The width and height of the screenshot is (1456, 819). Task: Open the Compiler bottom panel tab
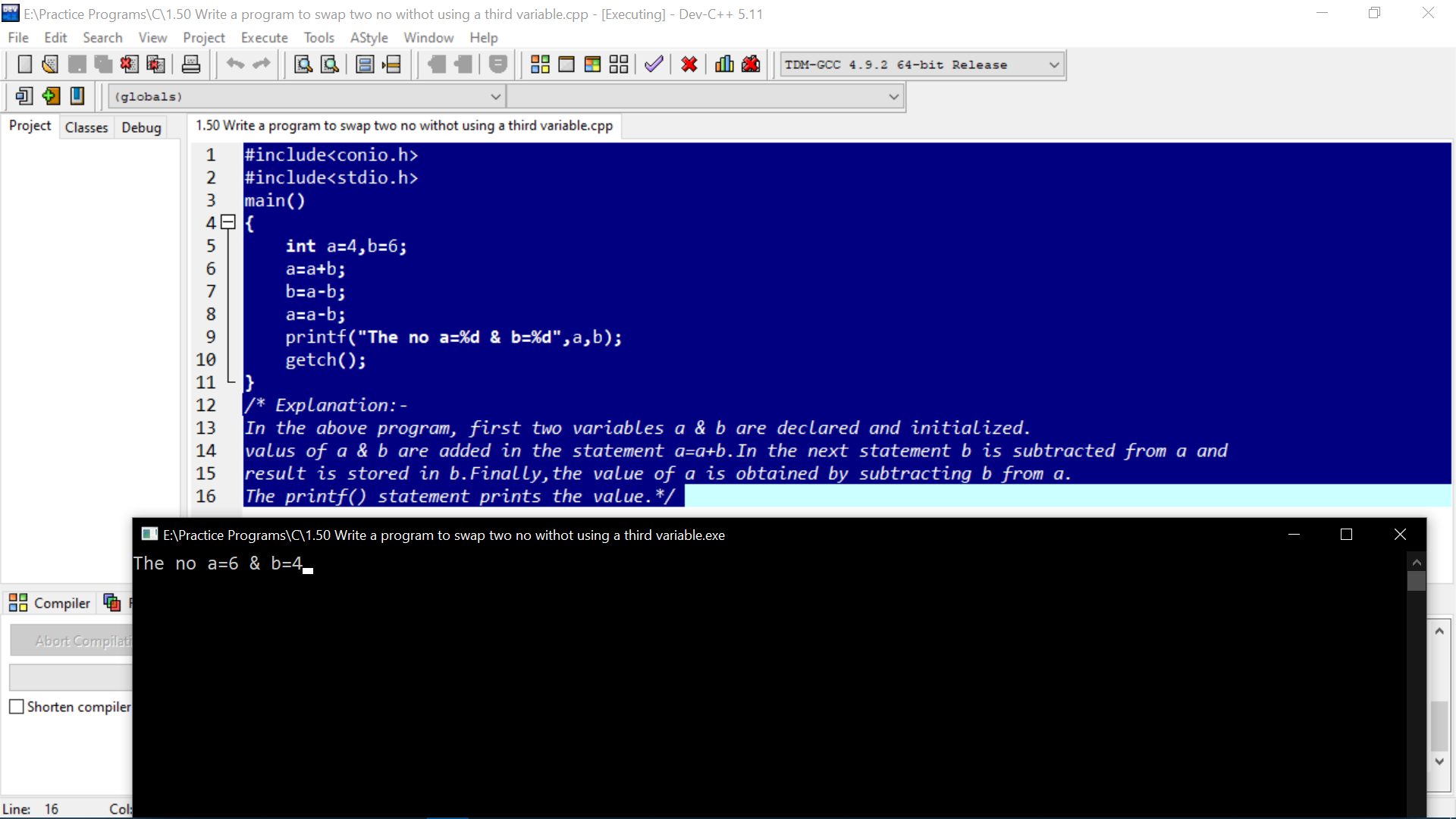(x=50, y=603)
